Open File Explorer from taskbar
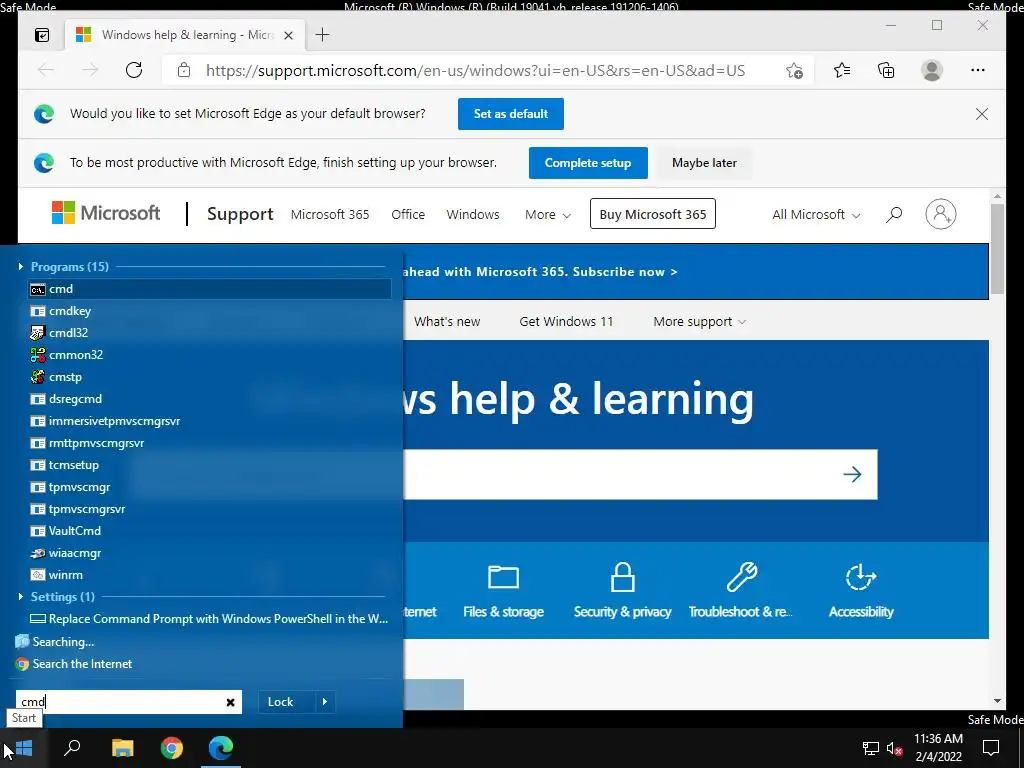 coord(122,748)
